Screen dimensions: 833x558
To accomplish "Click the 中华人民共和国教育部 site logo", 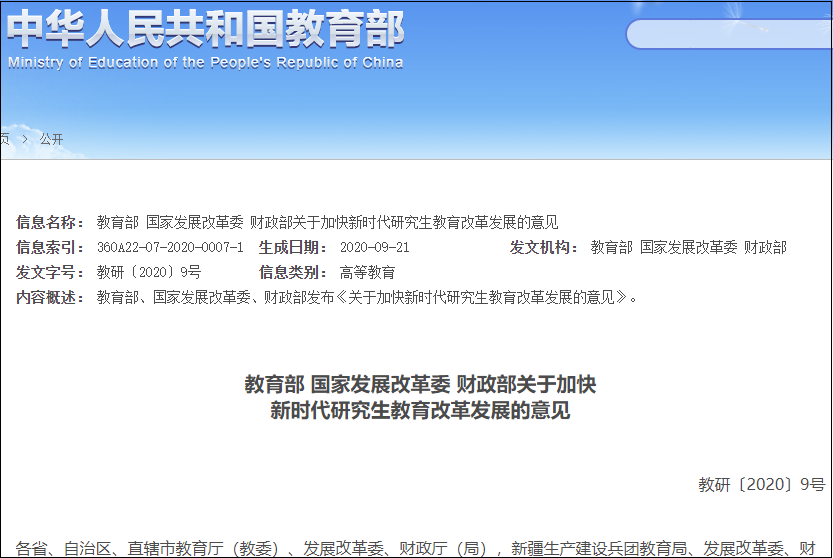I will (x=205, y=29).
